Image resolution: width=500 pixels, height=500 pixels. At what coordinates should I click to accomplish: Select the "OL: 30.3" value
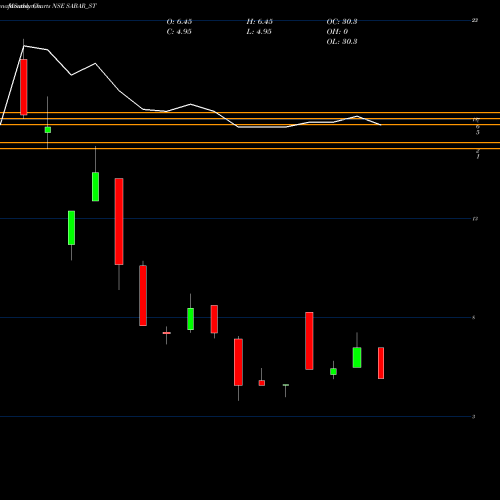pos(342,42)
